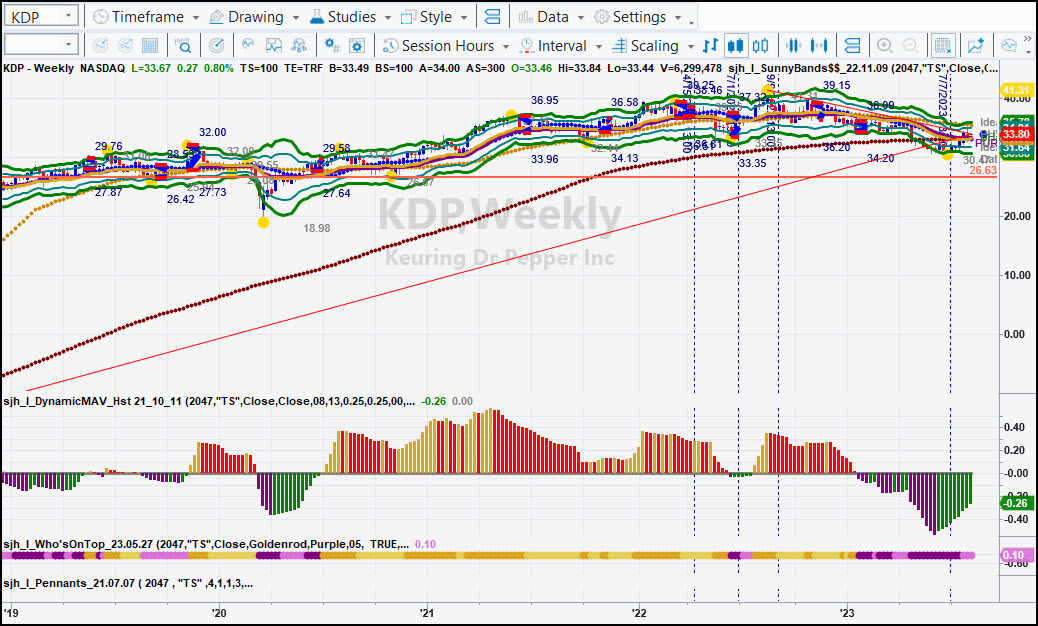Click the '27.64' price label
This screenshot has height=626, width=1038.
[337, 193]
